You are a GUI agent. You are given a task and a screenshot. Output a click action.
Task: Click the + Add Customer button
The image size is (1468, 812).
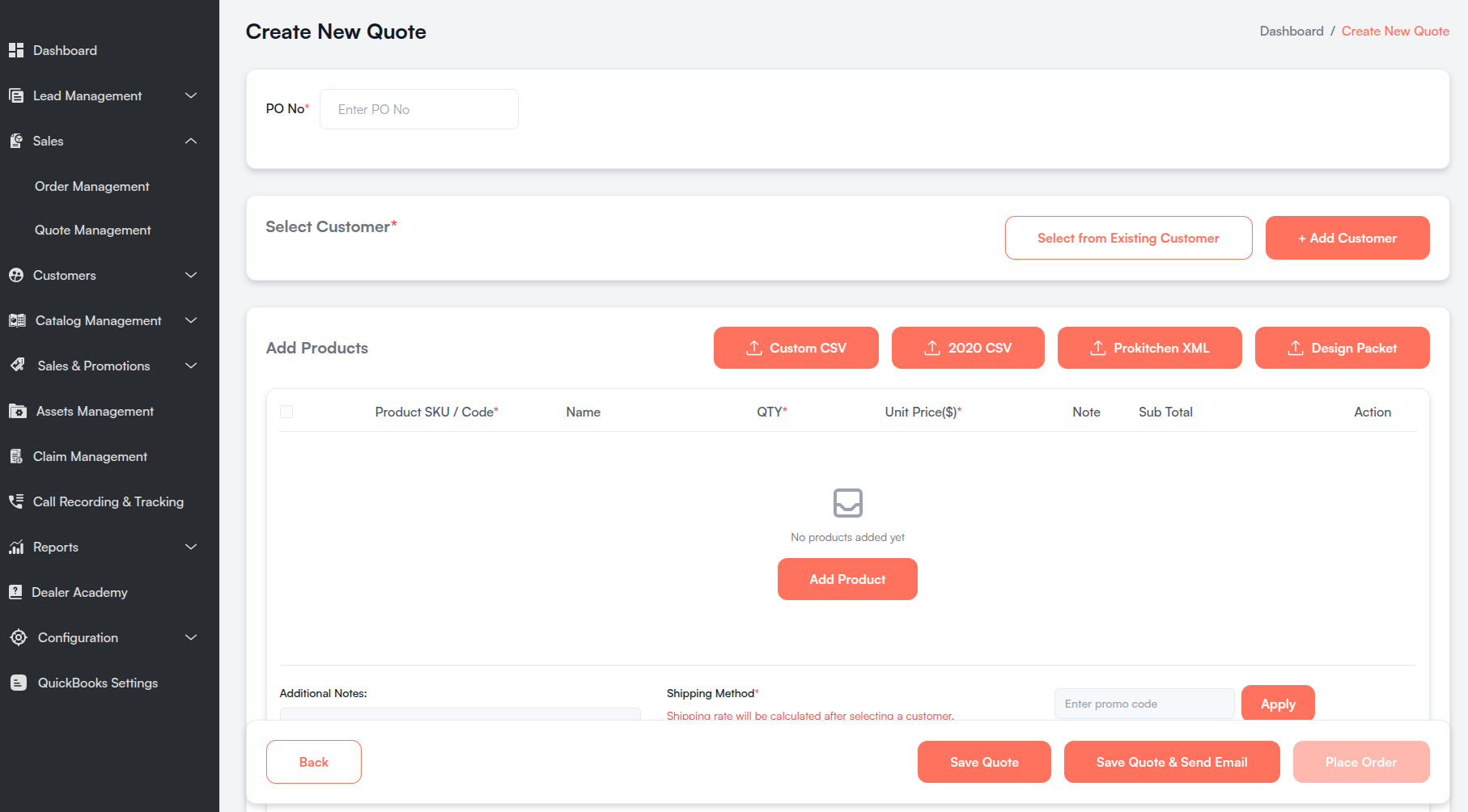[x=1347, y=238]
